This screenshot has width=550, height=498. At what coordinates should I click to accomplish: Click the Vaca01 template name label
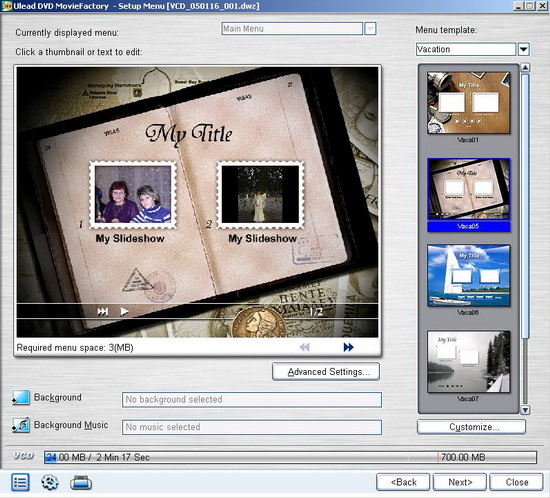pyautogui.click(x=468, y=140)
